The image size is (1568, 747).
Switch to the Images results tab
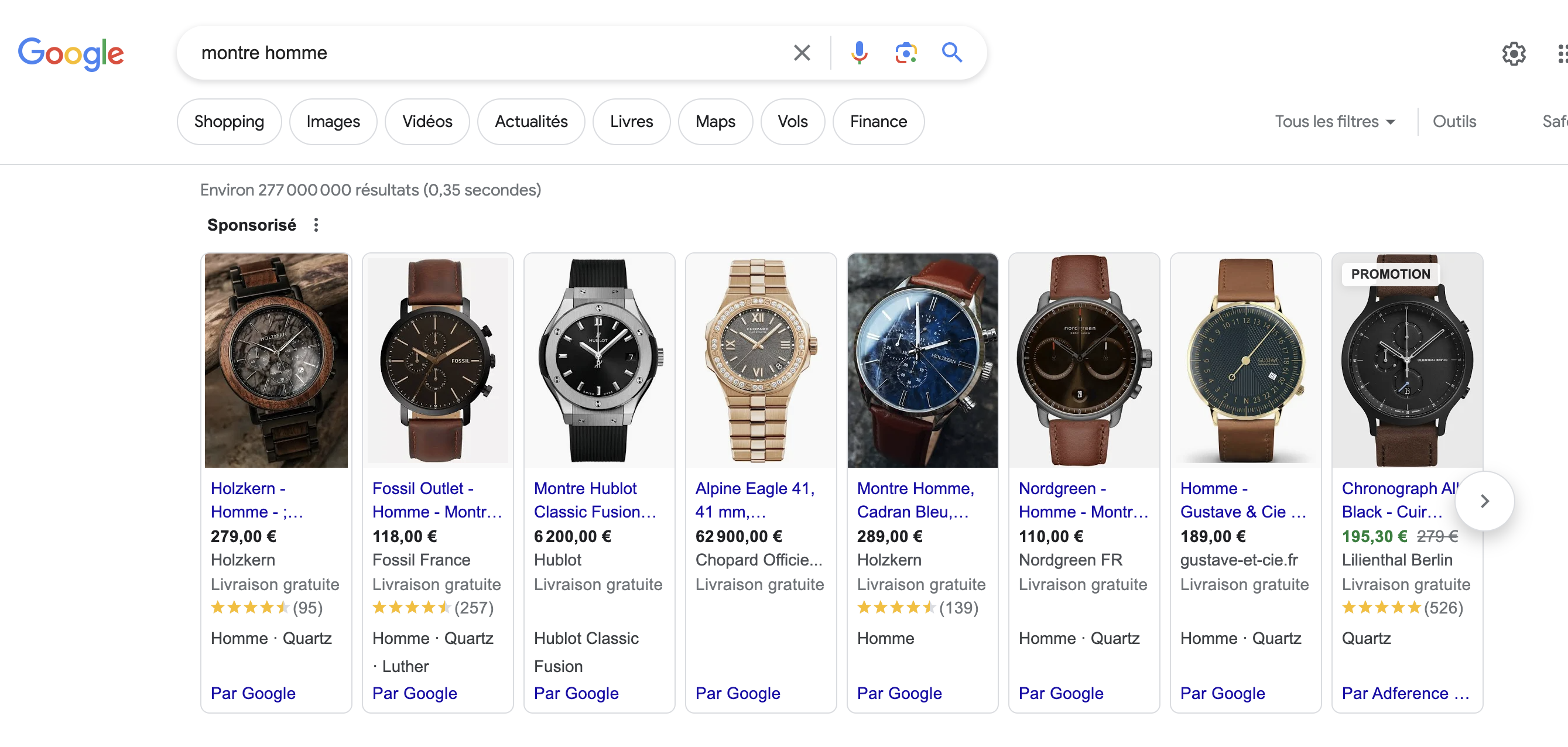[x=333, y=121]
